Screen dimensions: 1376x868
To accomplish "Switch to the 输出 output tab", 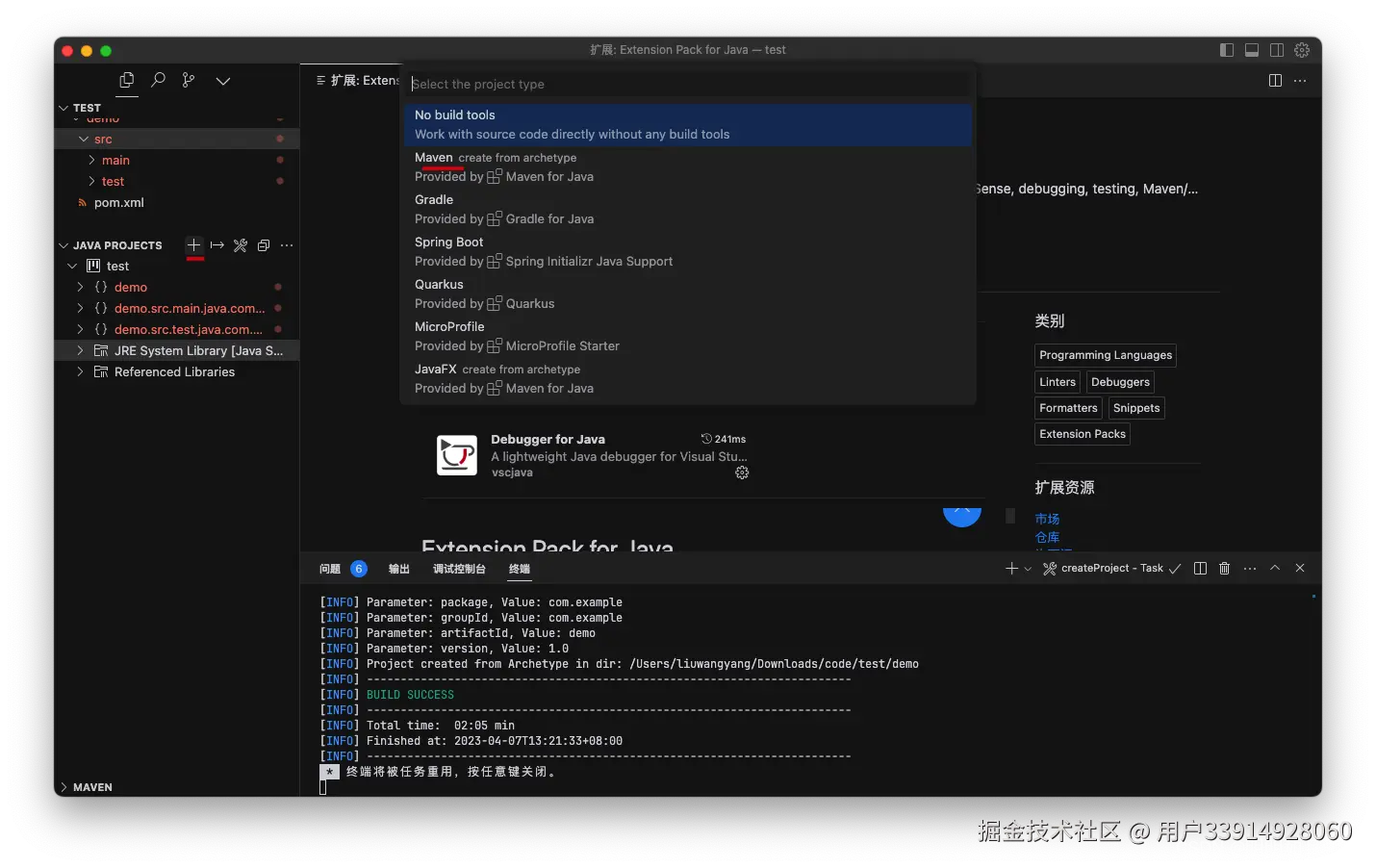I will pyautogui.click(x=399, y=569).
